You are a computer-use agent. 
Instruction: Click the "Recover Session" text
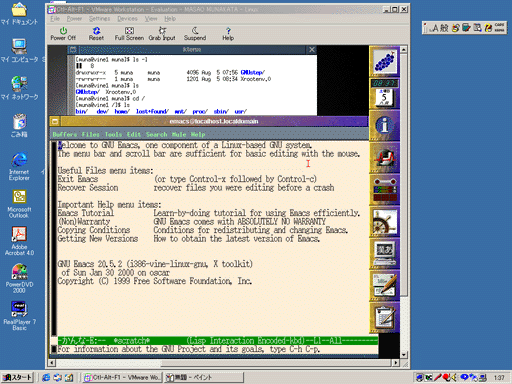click(x=88, y=188)
